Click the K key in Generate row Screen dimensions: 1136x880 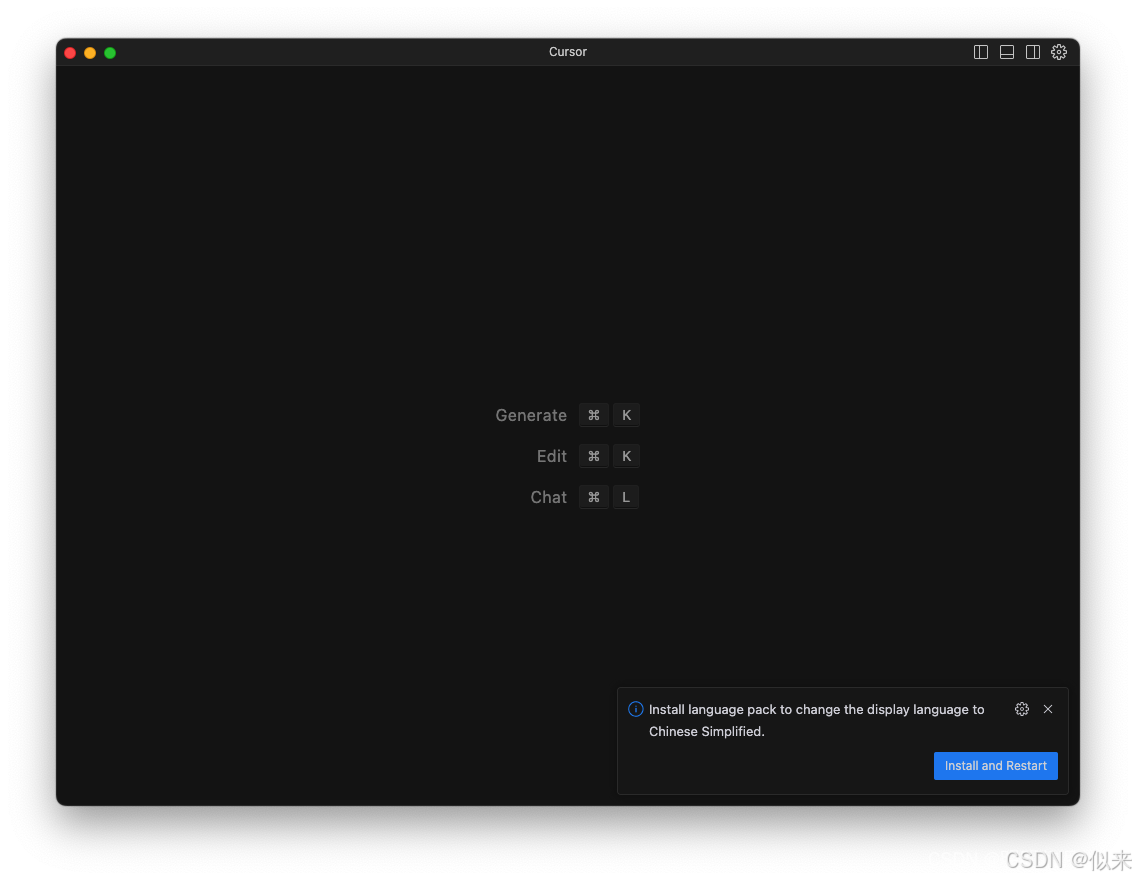626,415
